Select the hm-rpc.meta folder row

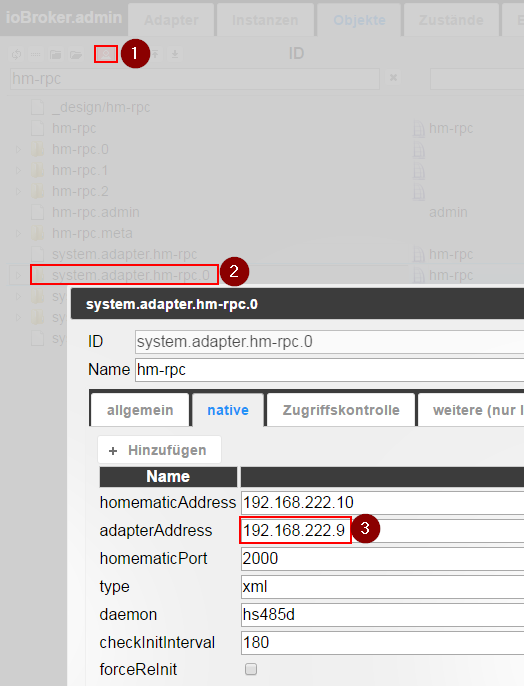point(92,233)
